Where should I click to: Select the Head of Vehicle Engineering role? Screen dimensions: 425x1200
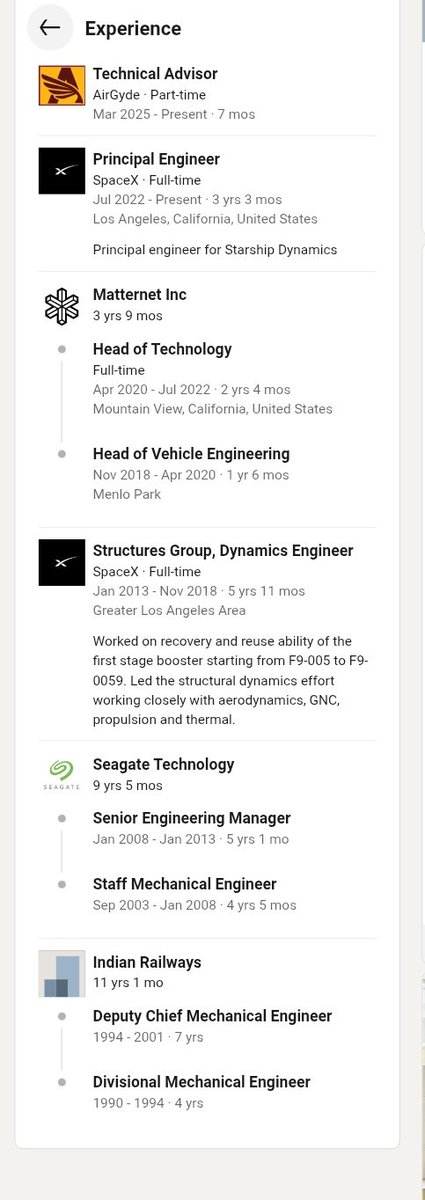coord(191,454)
